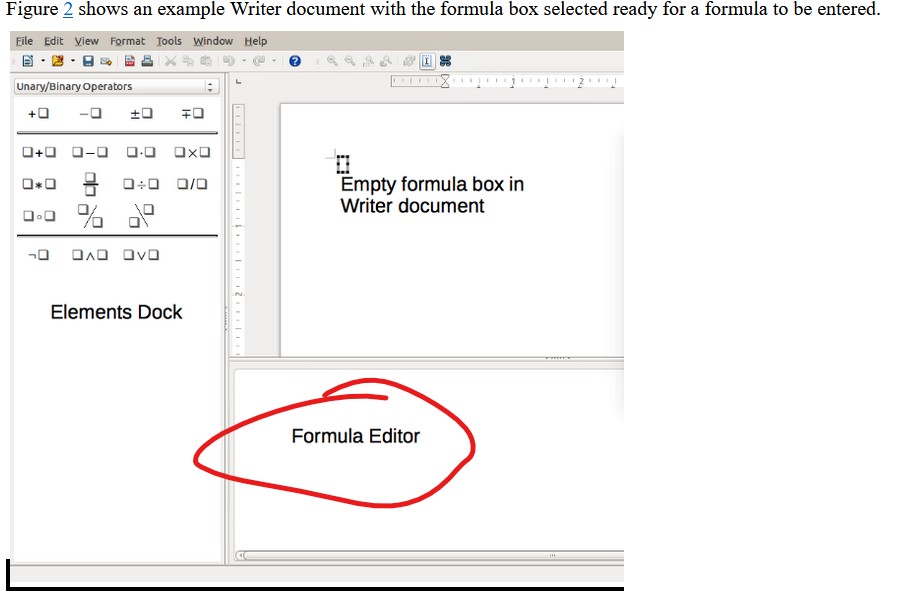The height and width of the screenshot is (597, 917).
Task: Open the New document dropdown arrow
Action: (x=43, y=60)
